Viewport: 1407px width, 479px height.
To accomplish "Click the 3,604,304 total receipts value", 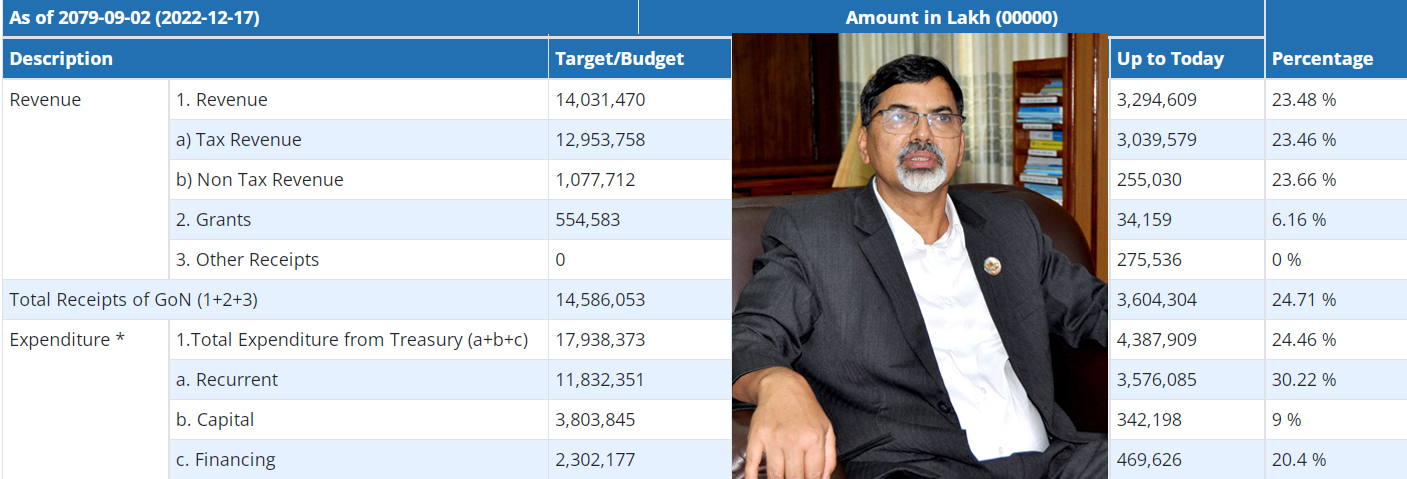I will [1157, 300].
